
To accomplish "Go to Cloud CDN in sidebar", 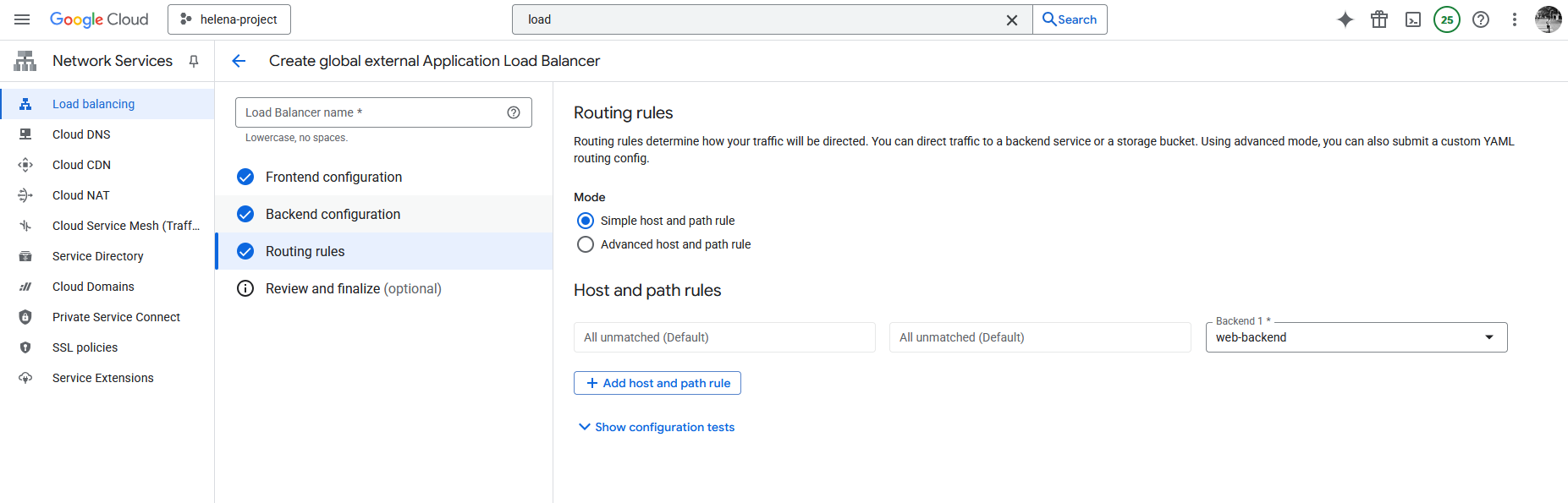I will click(x=81, y=165).
